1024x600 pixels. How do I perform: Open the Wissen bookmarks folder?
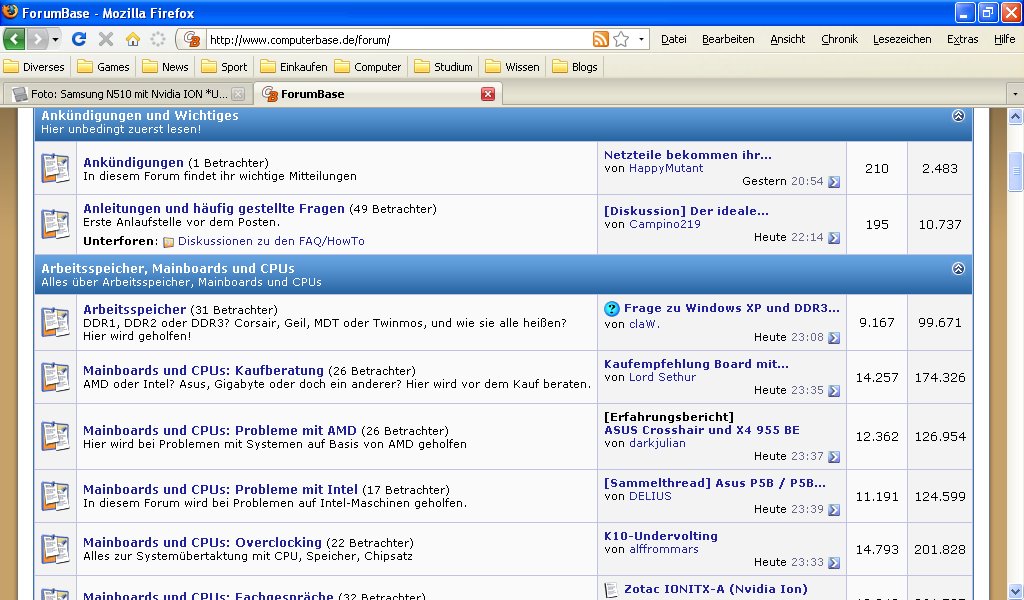tap(513, 67)
